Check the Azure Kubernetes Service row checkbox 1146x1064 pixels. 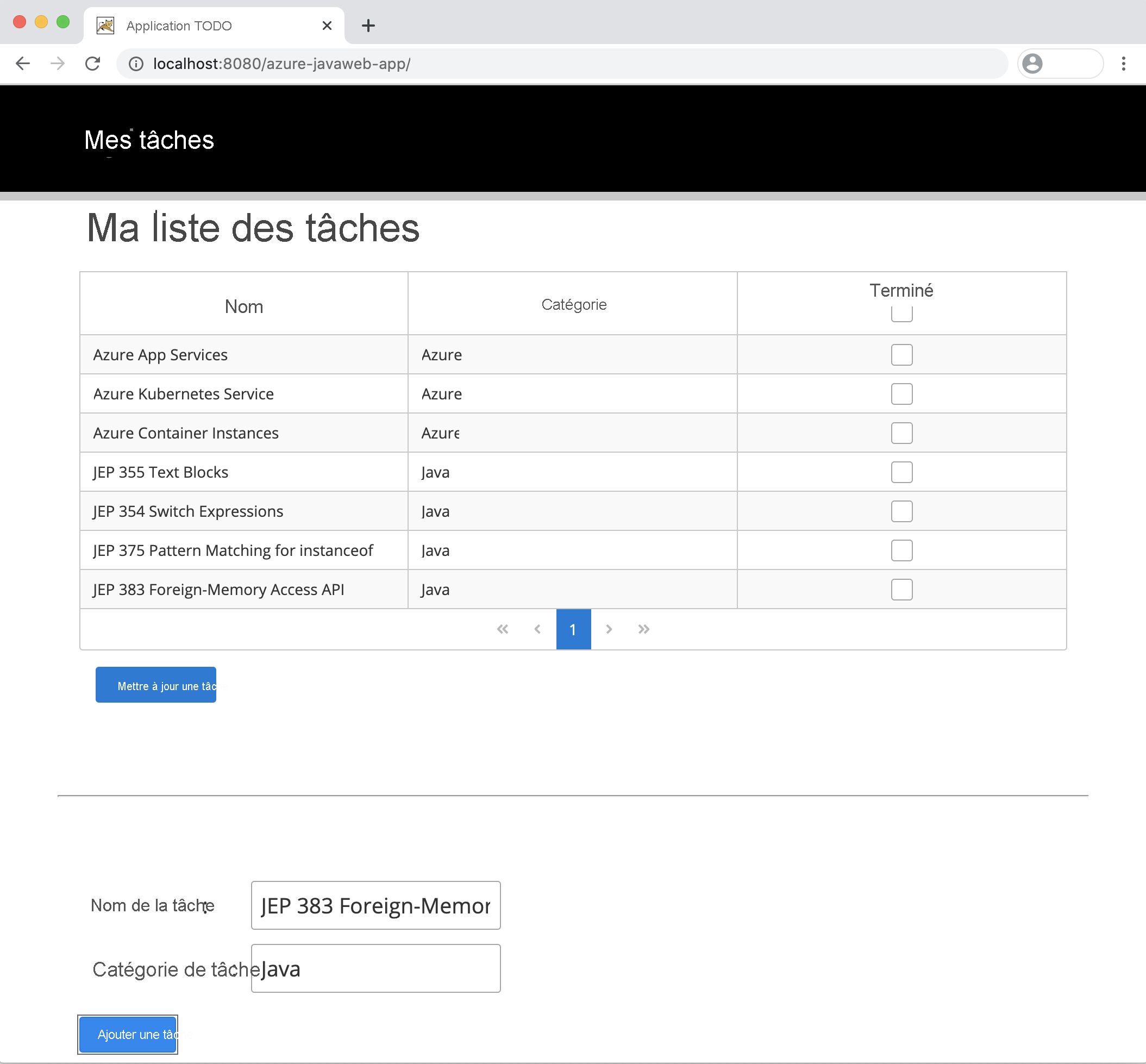[x=901, y=394]
